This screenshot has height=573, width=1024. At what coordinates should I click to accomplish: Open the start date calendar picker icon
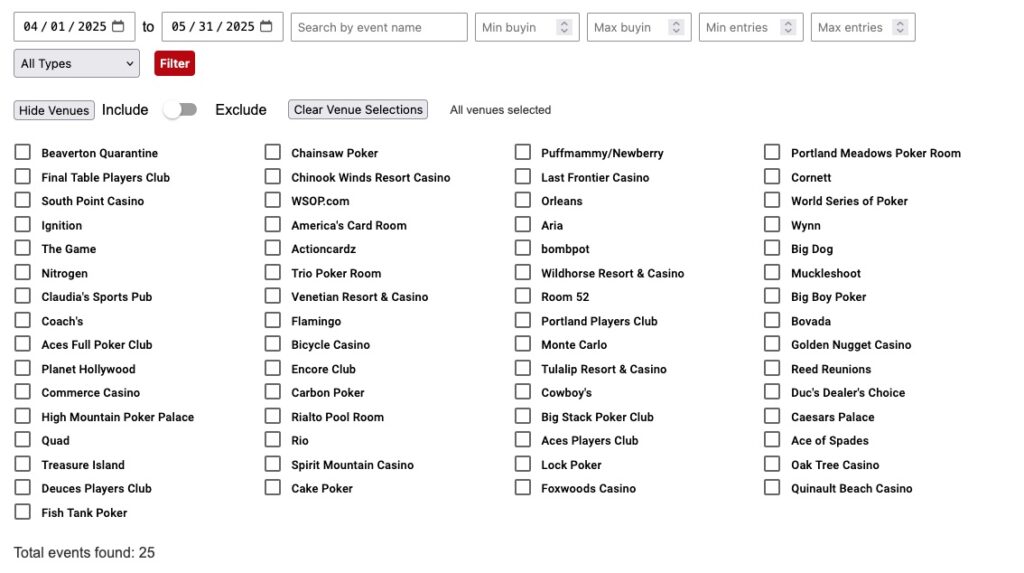click(118, 27)
